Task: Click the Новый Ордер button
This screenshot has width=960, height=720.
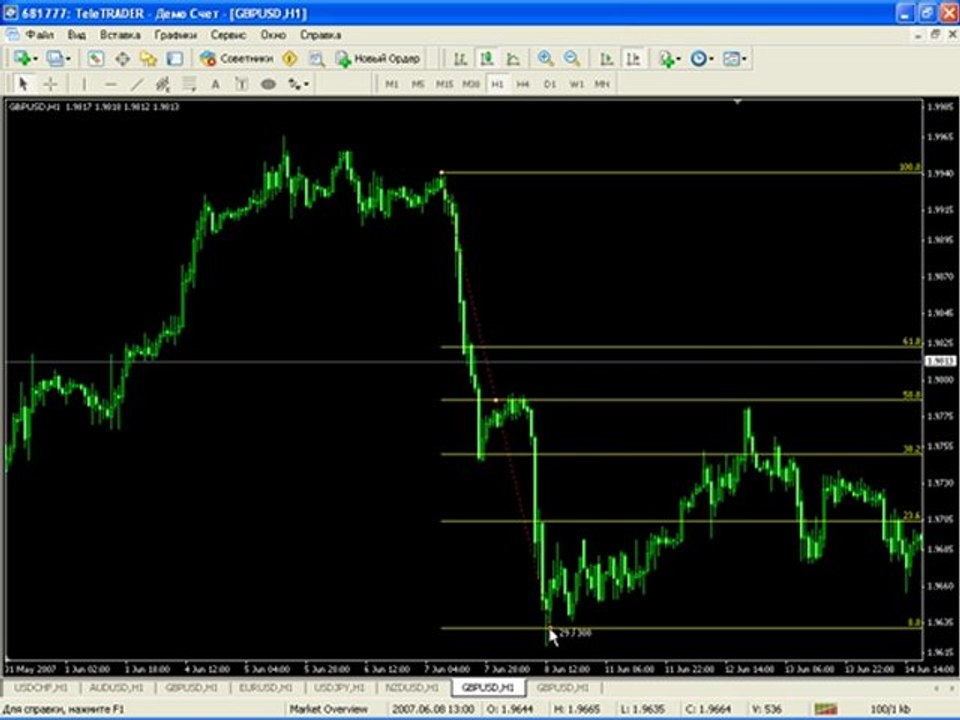Action: [378, 59]
